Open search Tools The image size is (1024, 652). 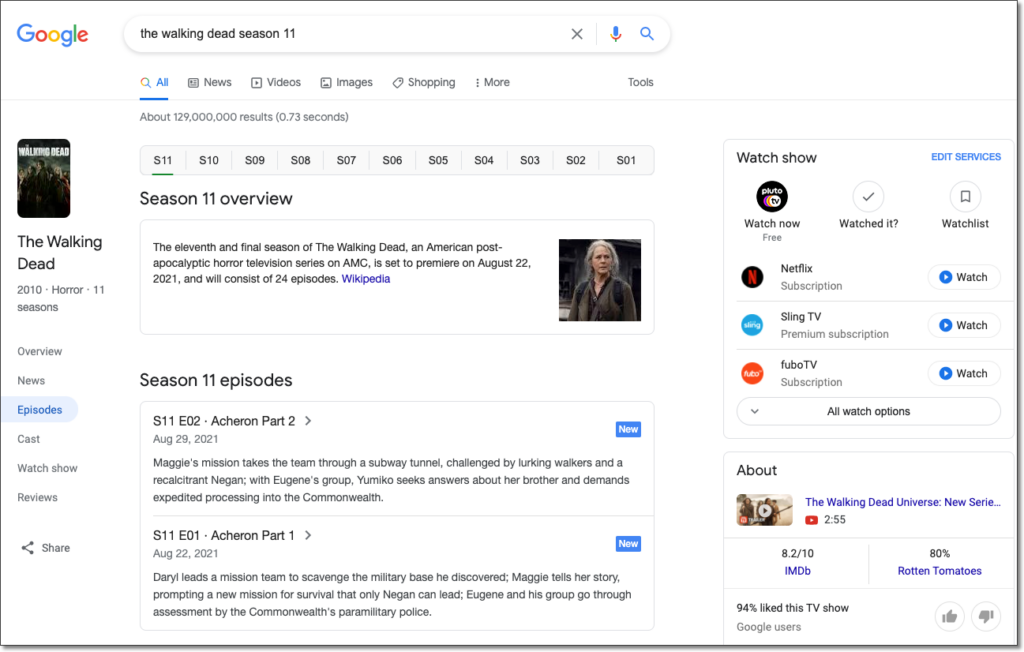(x=641, y=82)
